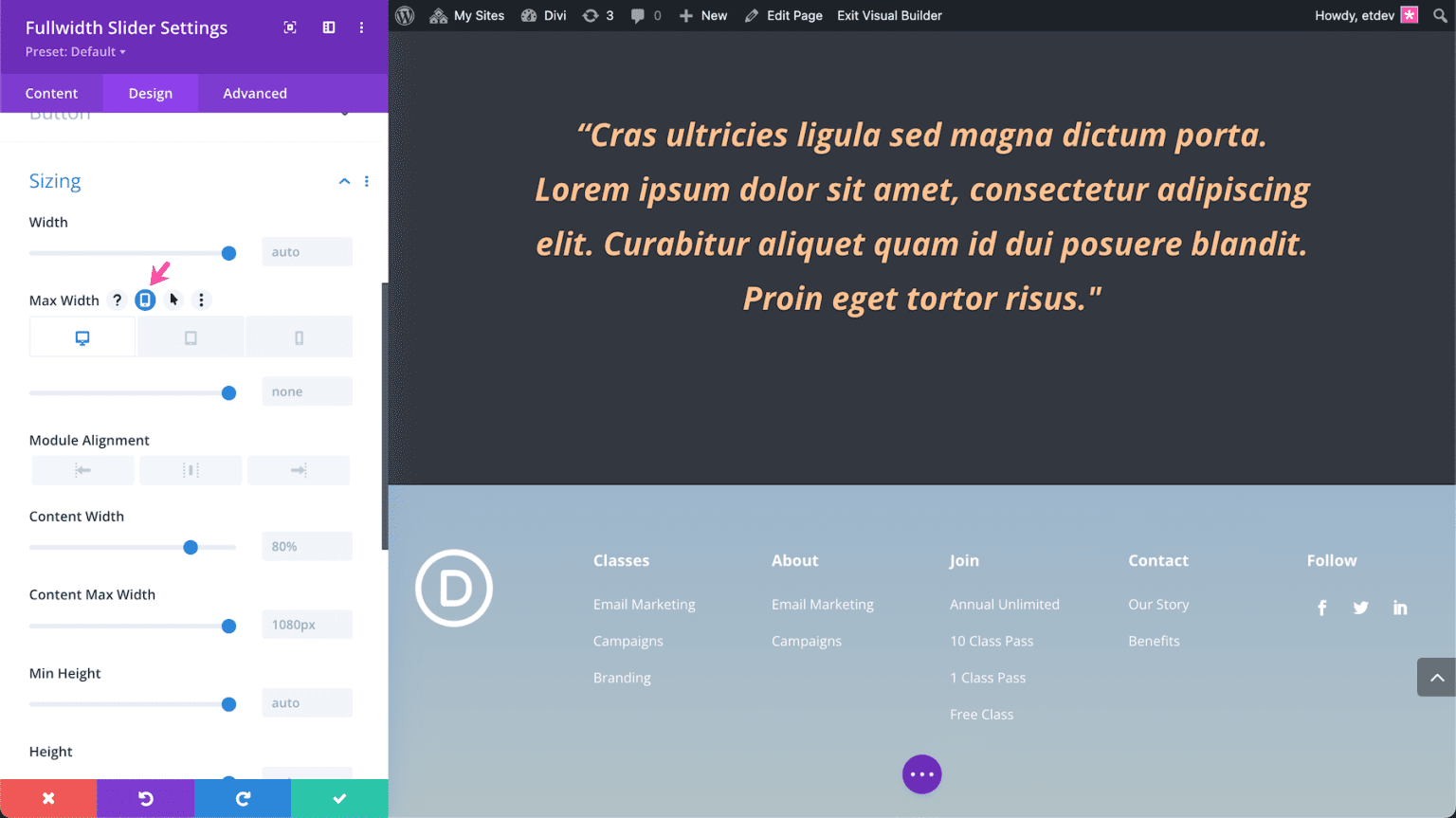
Task: Set Module Alignment to center
Action: [191, 469]
